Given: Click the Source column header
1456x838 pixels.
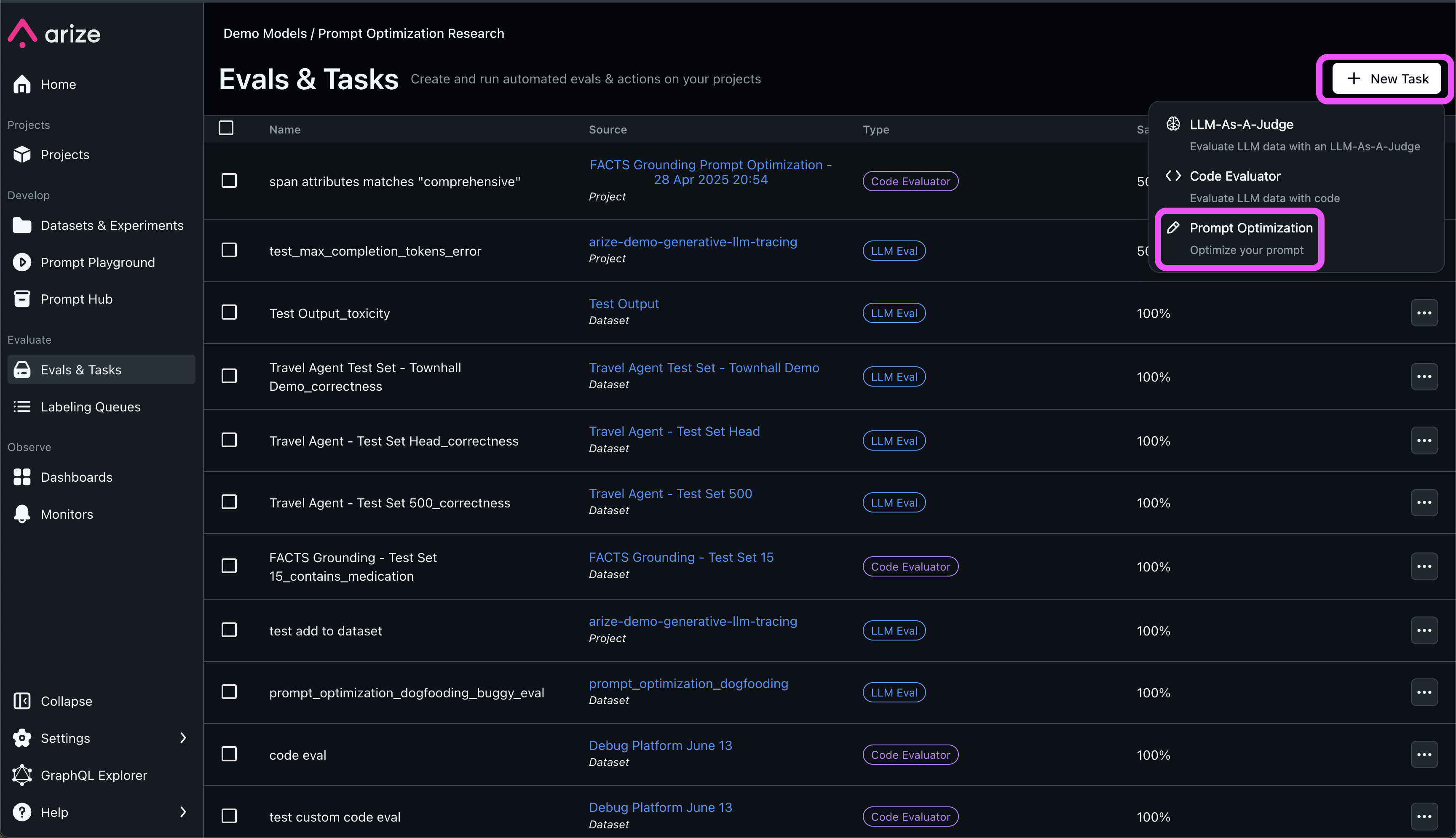Looking at the screenshot, I should pos(608,129).
